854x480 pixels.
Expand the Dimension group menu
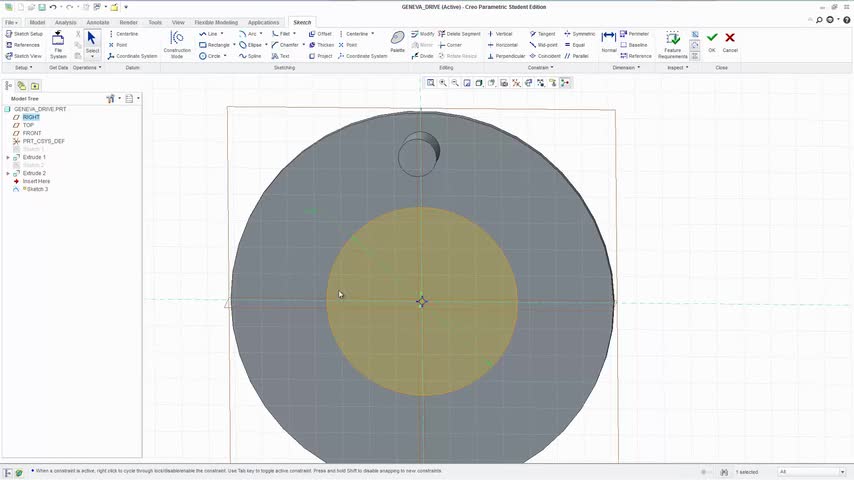click(626, 68)
